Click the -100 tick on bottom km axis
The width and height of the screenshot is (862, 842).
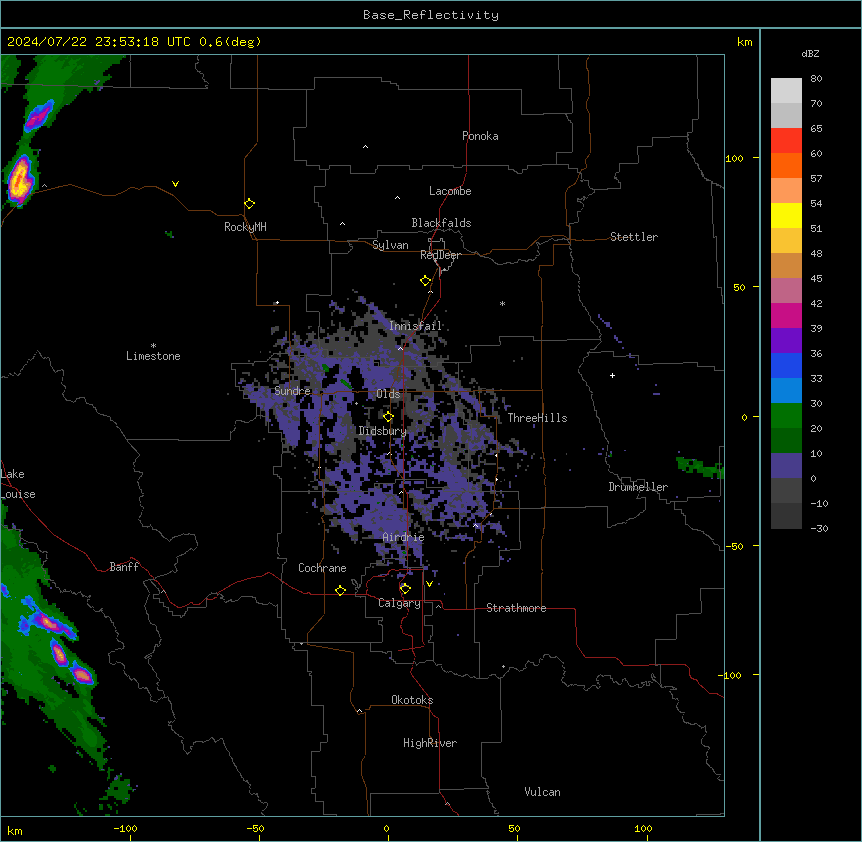click(x=125, y=828)
